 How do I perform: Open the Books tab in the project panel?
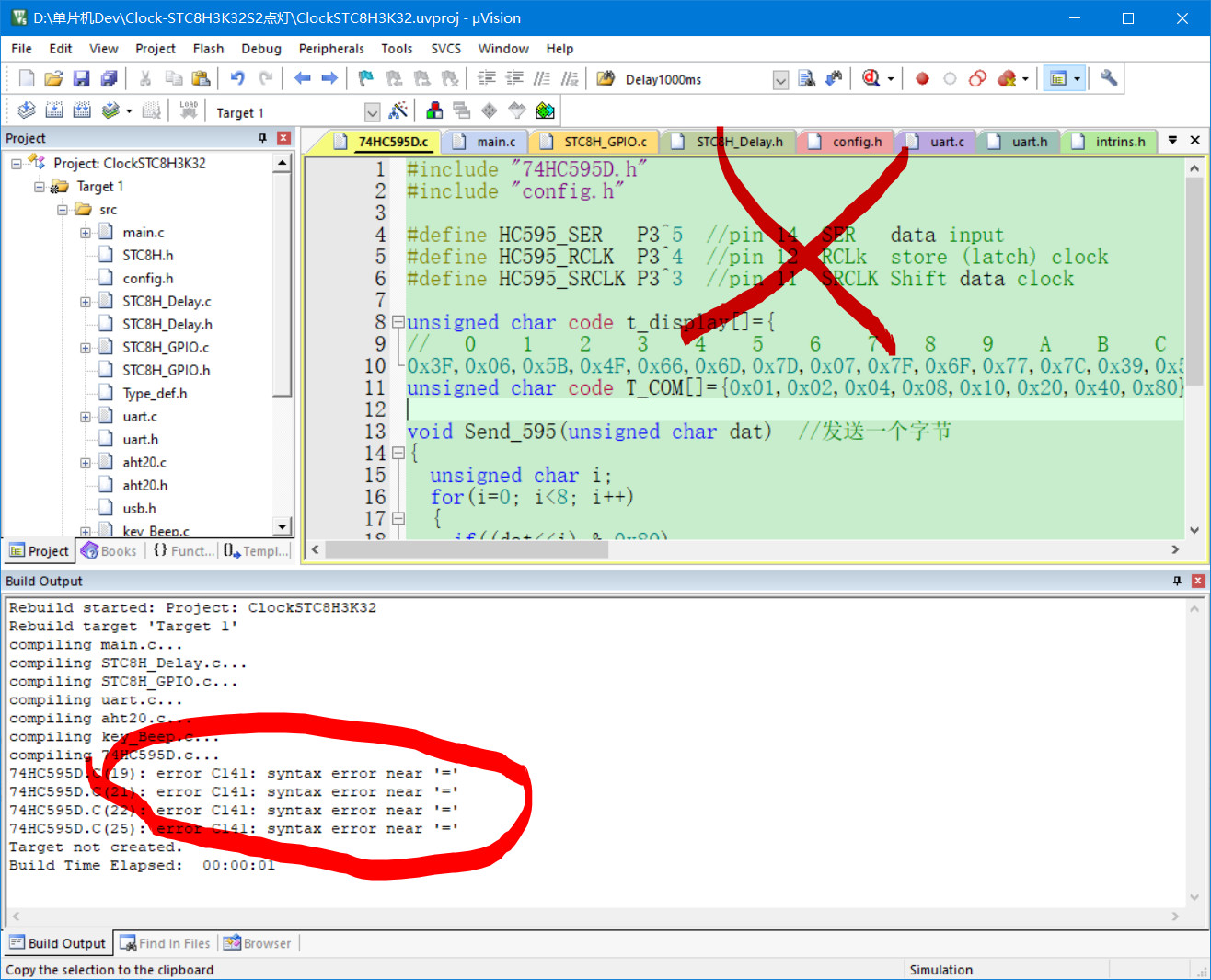[110, 551]
